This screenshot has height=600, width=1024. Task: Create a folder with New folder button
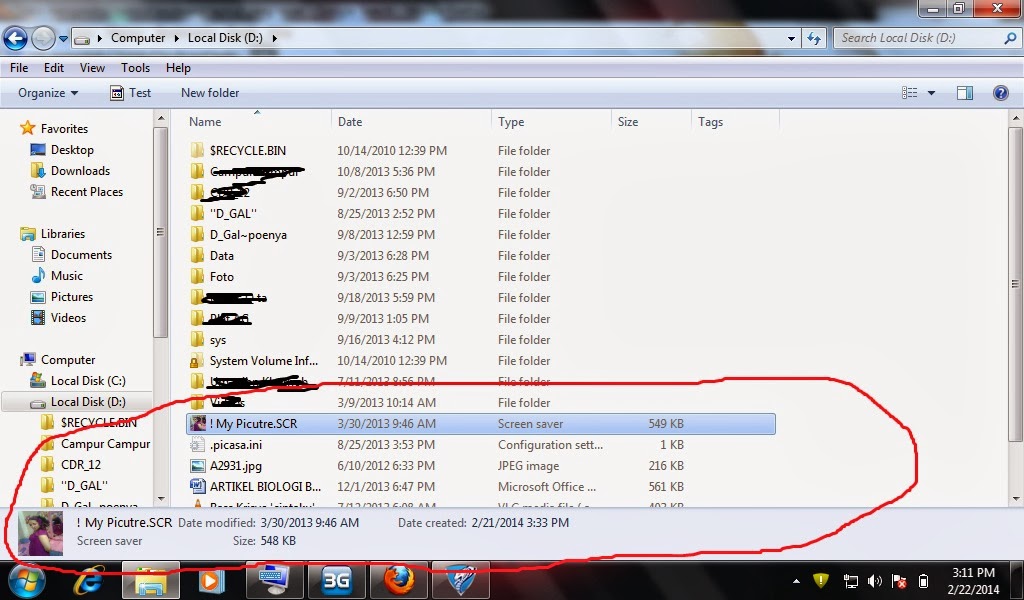click(x=208, y=92)
